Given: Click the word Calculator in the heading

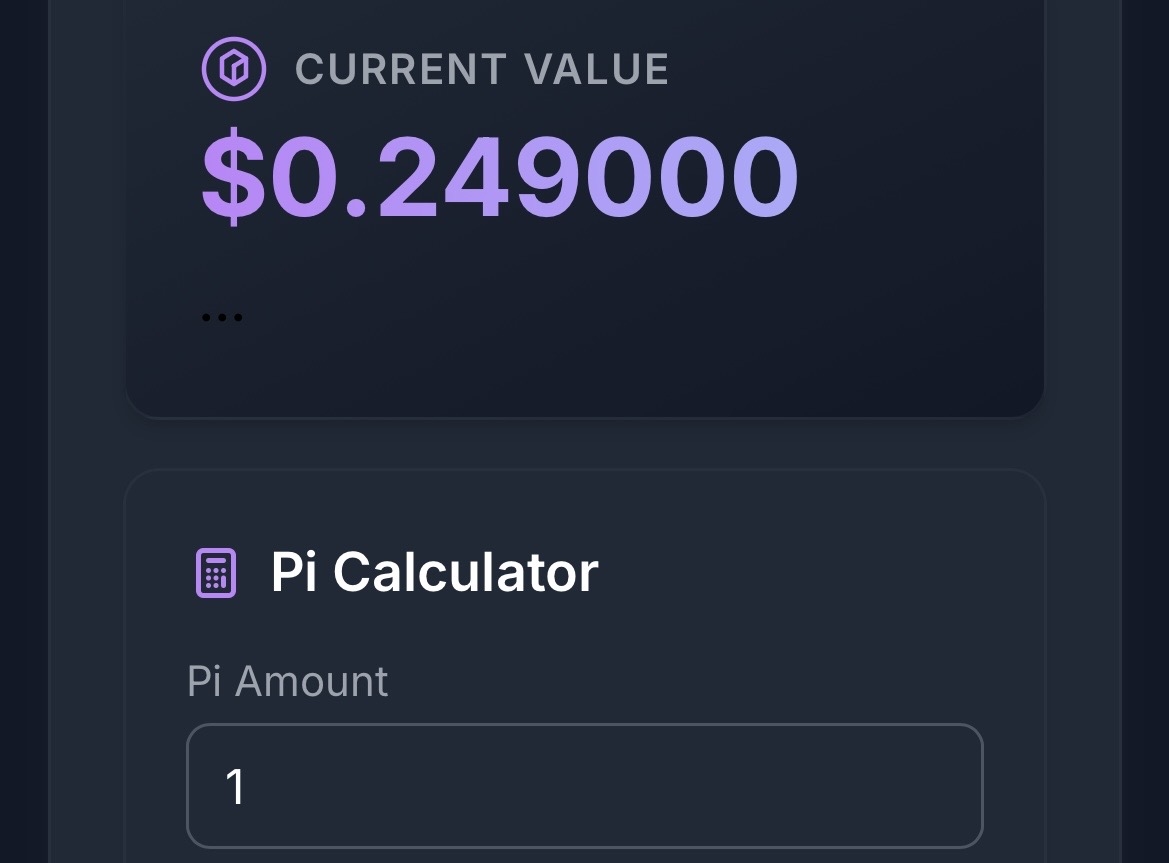Looking at the screenshot, I should click(x=465, y=573).
